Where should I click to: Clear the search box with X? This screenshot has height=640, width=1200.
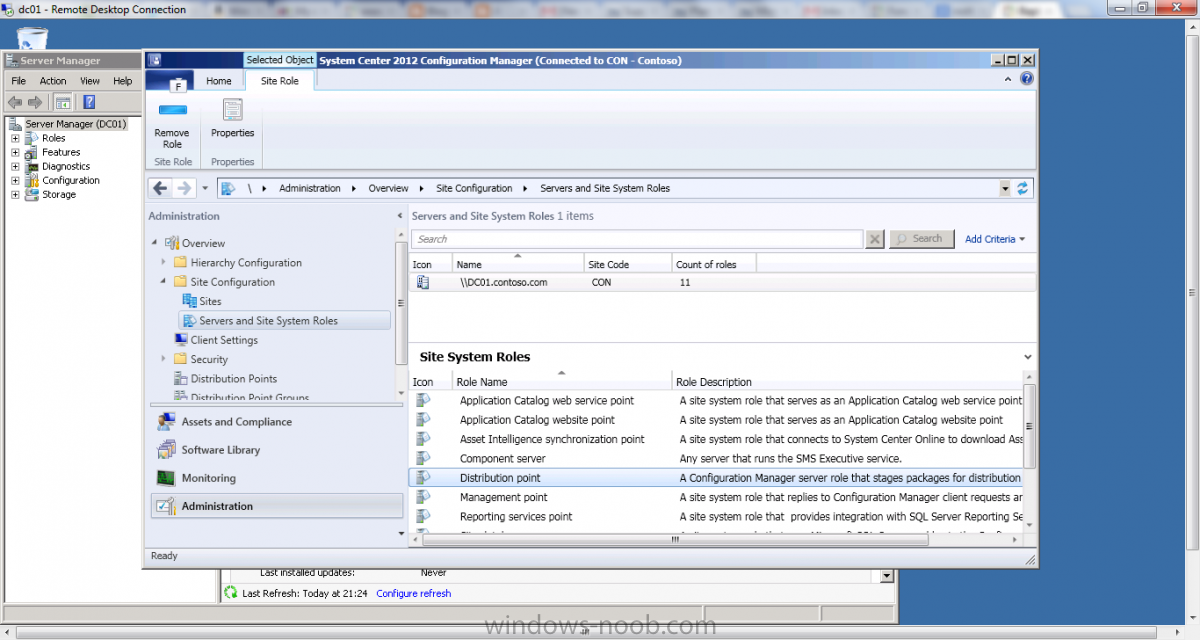[x=875, y=239]
